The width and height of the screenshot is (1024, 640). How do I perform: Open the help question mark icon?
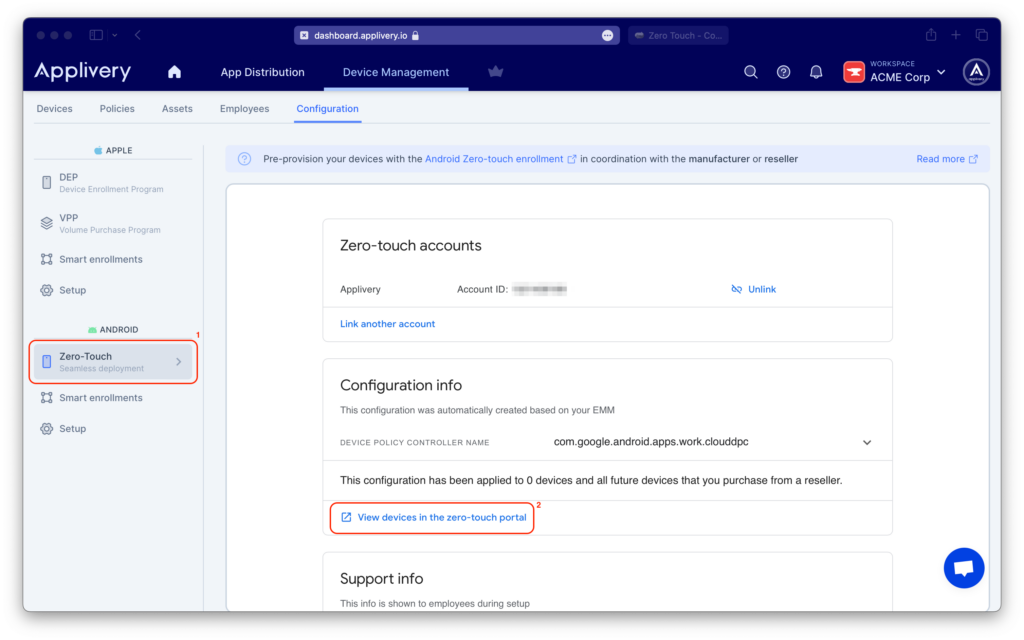point(784,72)
